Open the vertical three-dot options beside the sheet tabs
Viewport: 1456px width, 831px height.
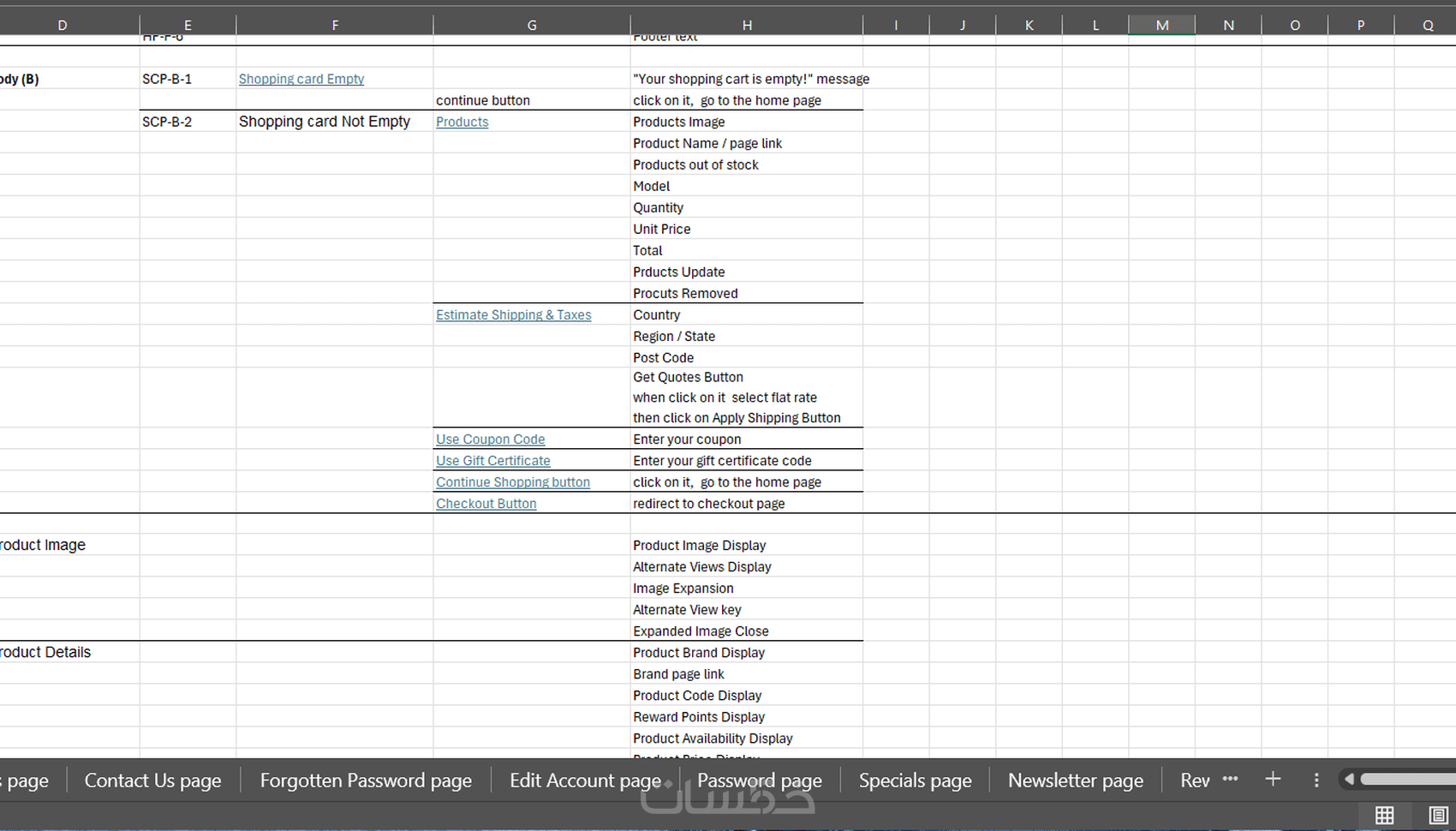click(x=1316, y=780)
